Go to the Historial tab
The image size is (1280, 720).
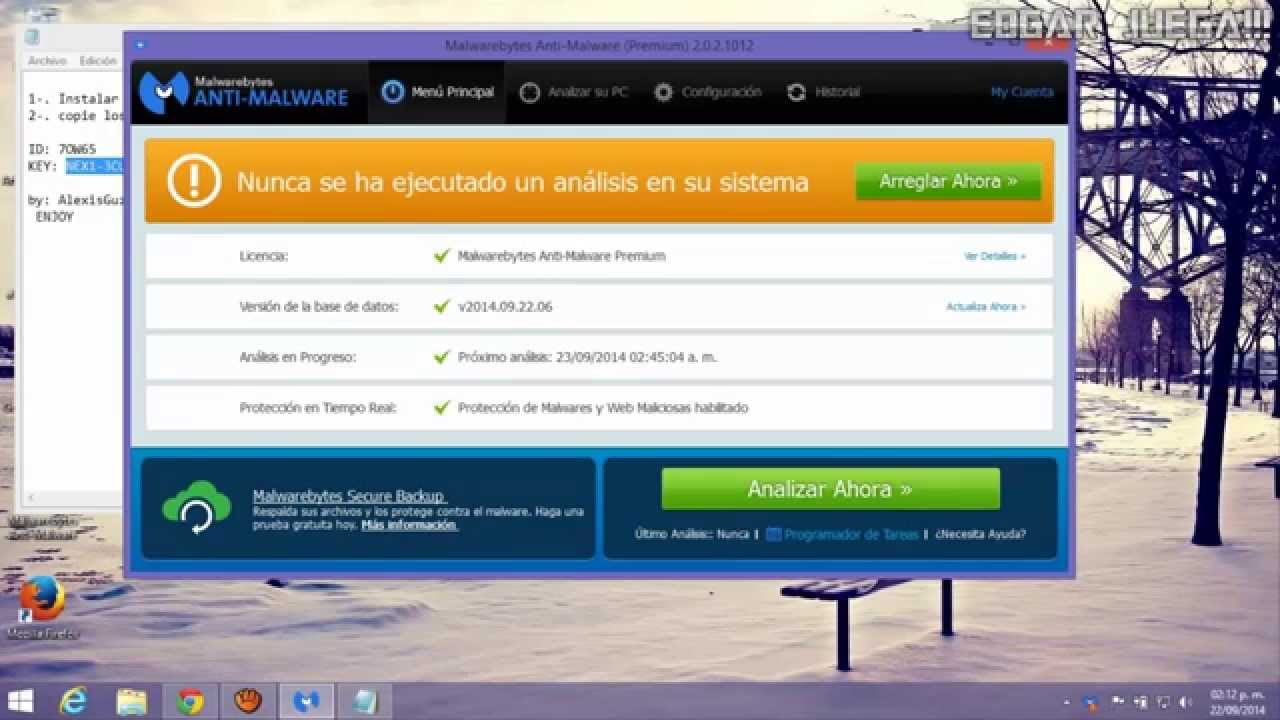pos(824,92)
